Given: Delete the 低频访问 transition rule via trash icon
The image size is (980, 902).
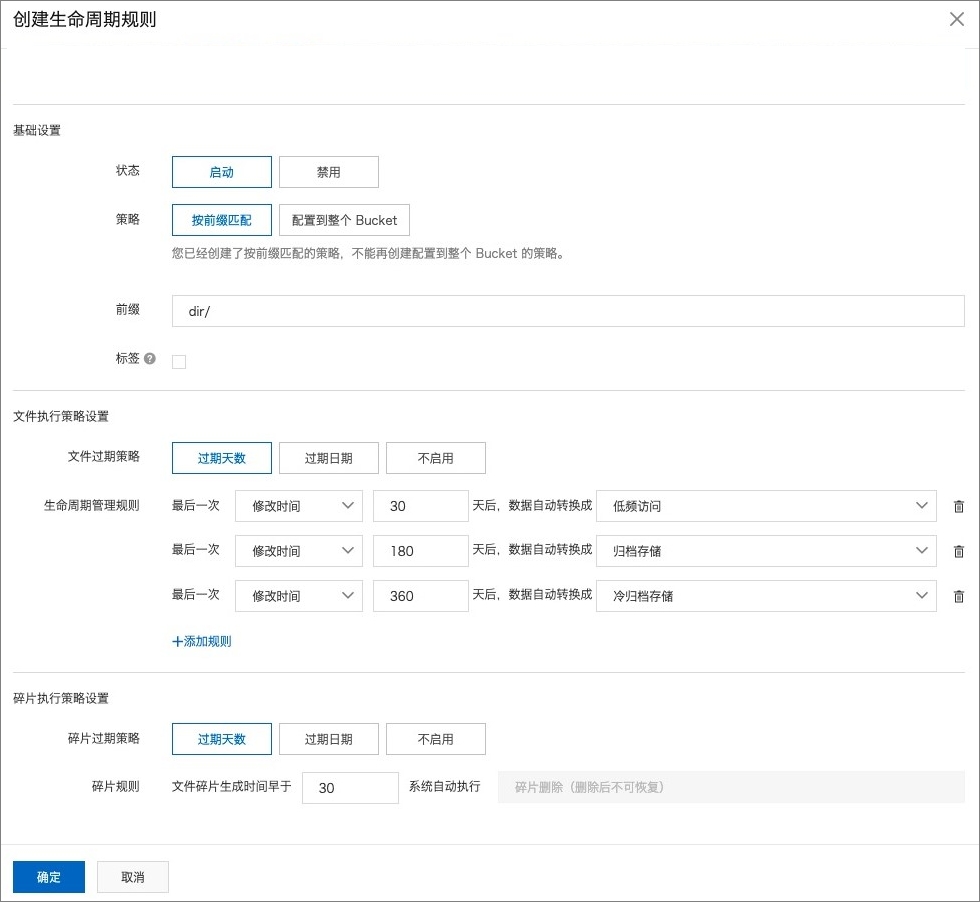Looking at the screenshot, I should [x=958, y=506].
